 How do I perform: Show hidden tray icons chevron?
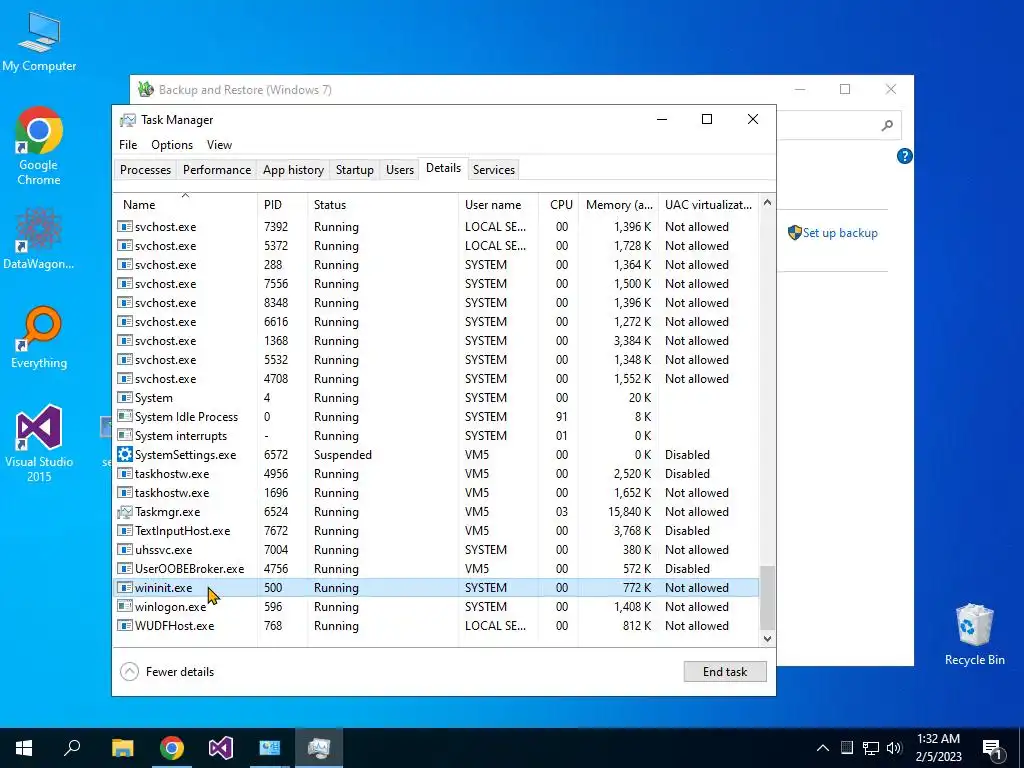pyautogui.click(x=823, y=748)
